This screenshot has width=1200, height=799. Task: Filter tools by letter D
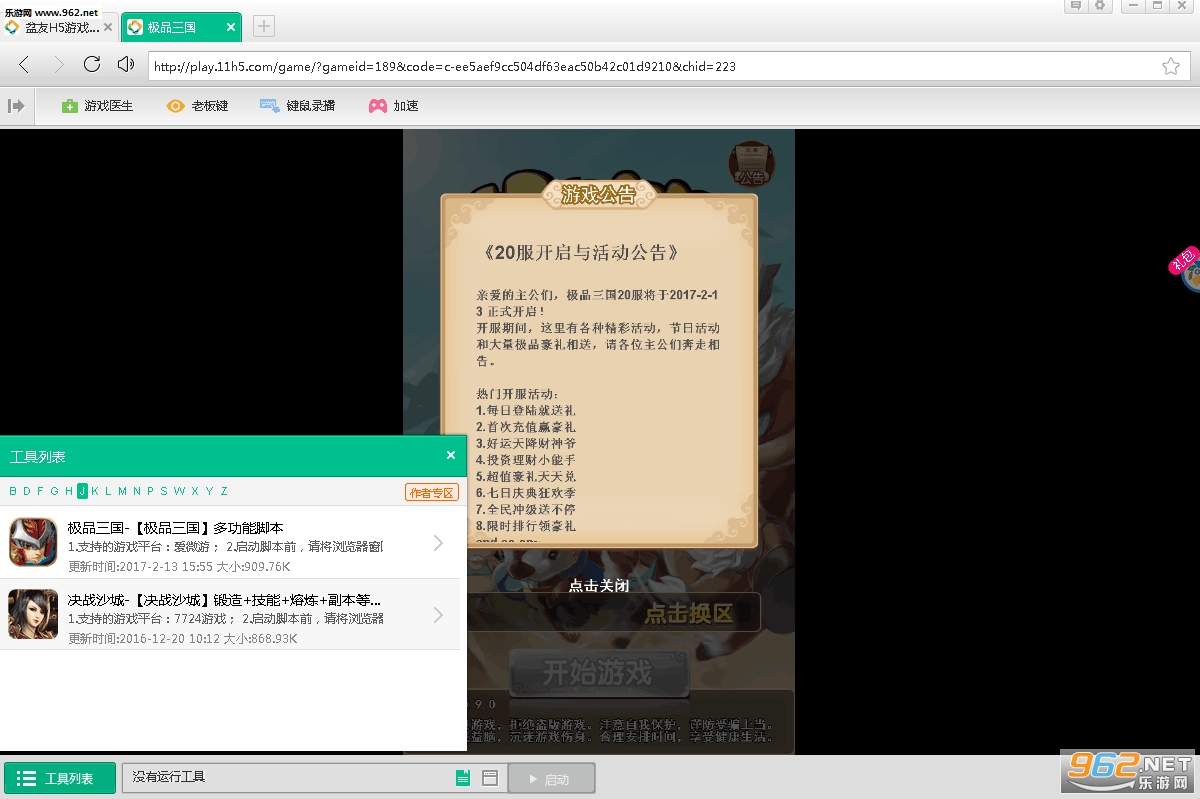coord(27,491)
